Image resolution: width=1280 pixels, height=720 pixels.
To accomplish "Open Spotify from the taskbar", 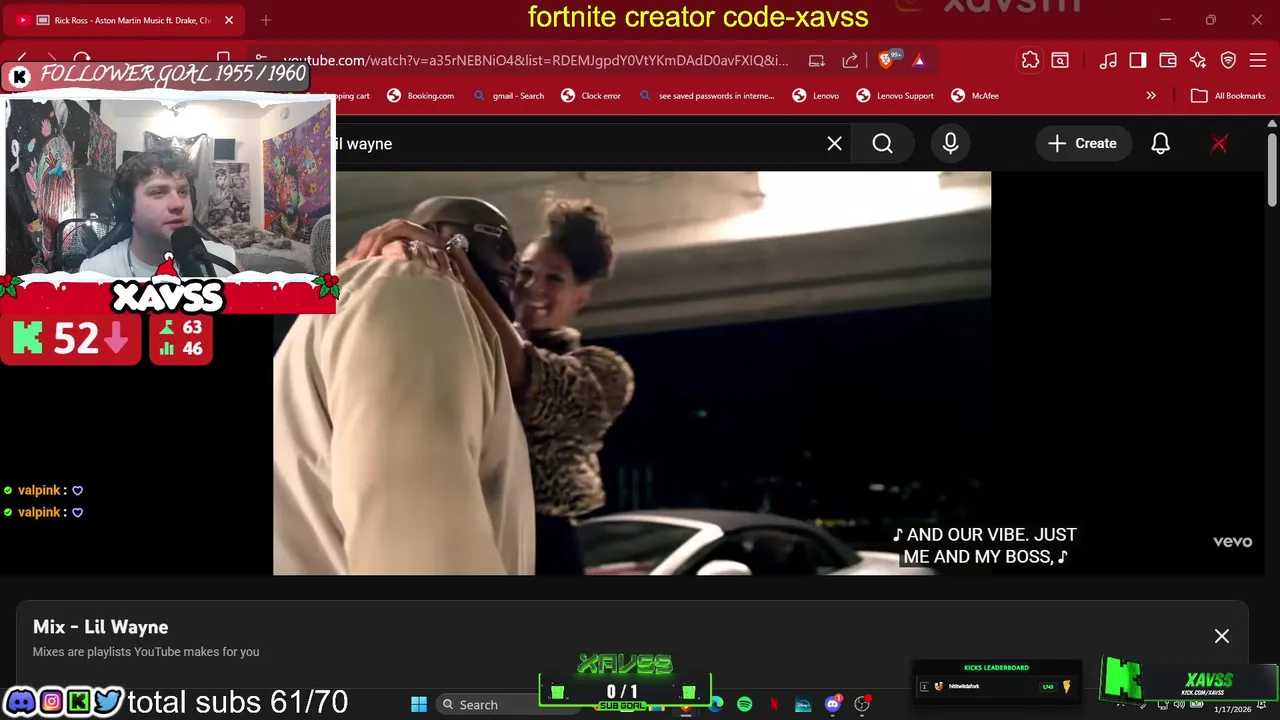I will (744, 704).
